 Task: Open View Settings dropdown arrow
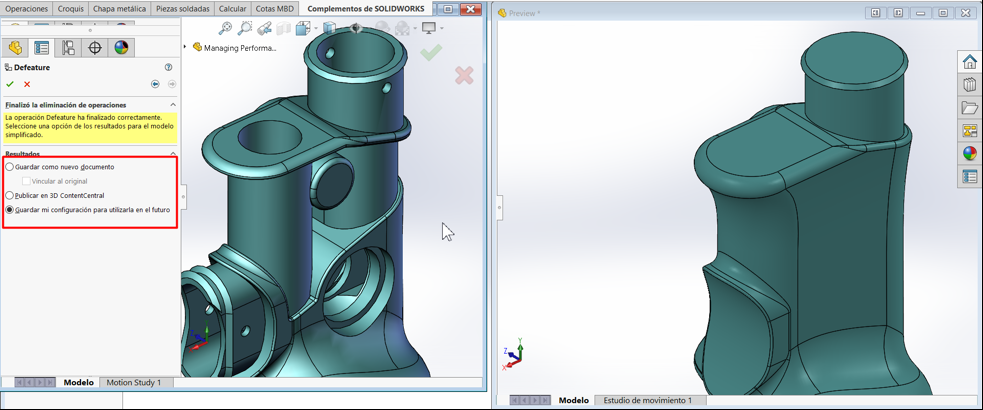[x=442, y=28]
